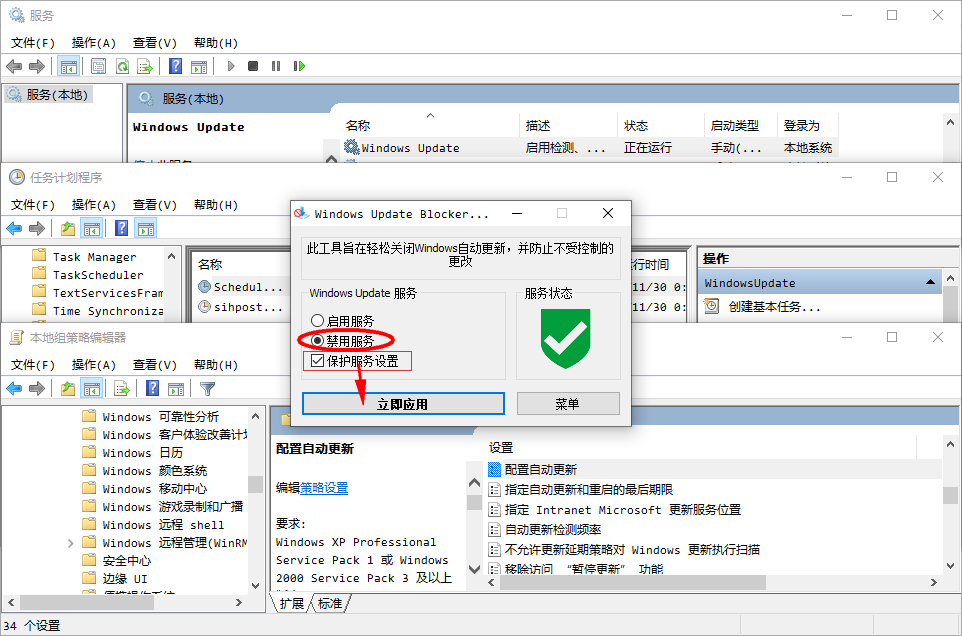Select 指定自动更新和重启的最后期限 setting
Image resolution: width=962 pixels, height=636 pixels.
[588, 489]
